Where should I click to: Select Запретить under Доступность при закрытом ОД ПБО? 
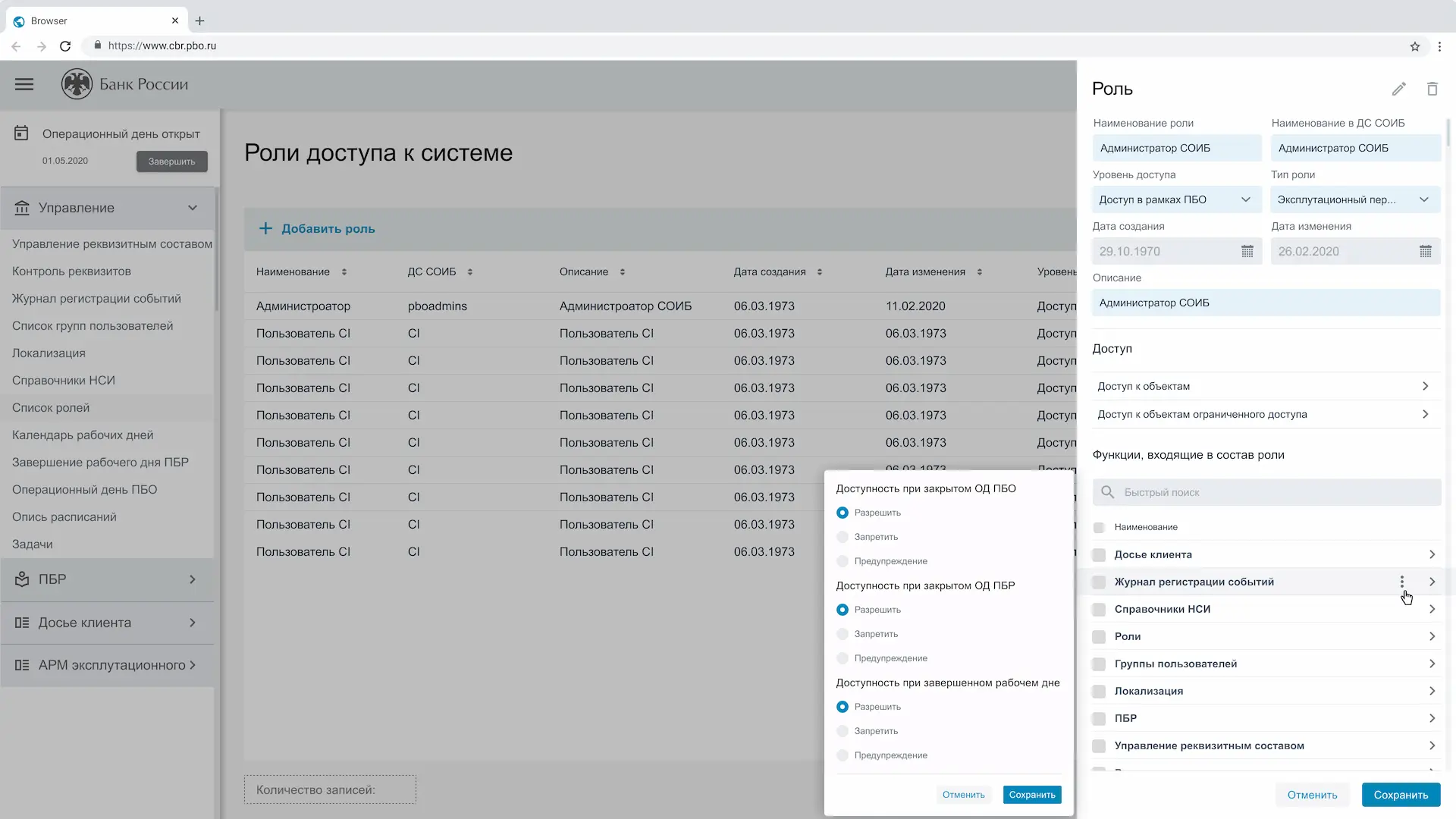(842, 537)
